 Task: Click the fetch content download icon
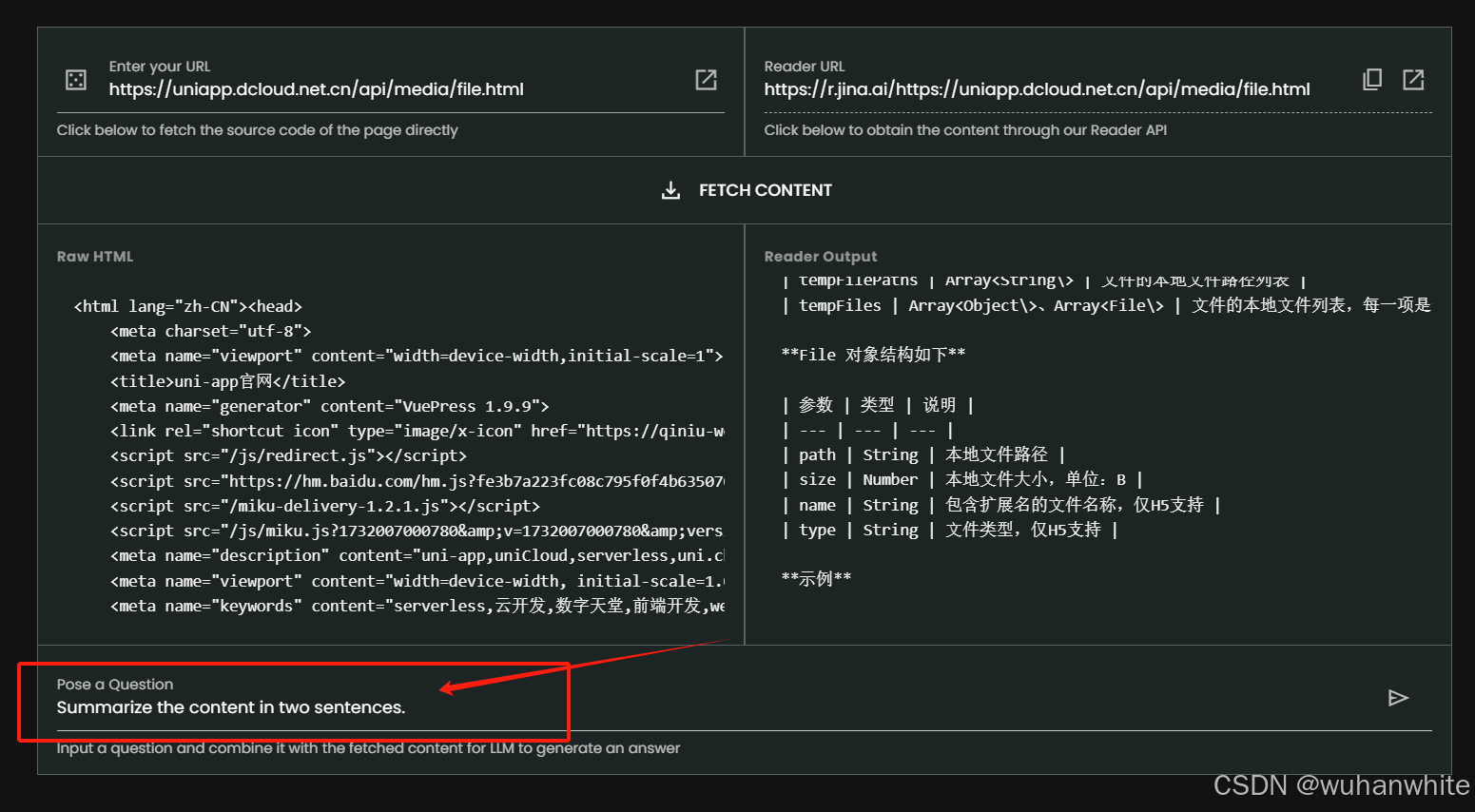click(670, 190)
